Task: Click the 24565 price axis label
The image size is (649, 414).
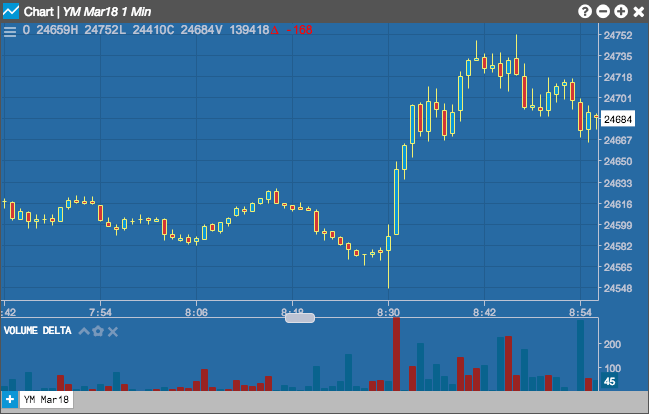Action: pyautogui.click(x=618, y=267)
